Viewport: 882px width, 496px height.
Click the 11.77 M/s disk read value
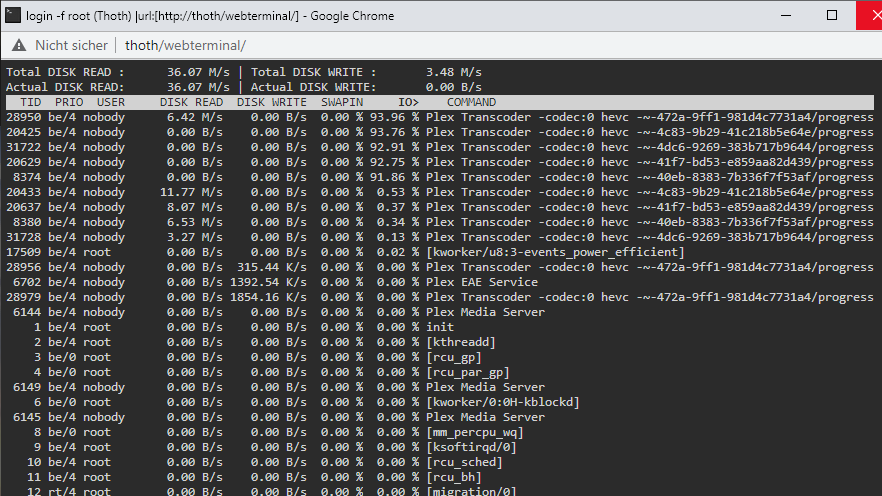pos(191,192)
